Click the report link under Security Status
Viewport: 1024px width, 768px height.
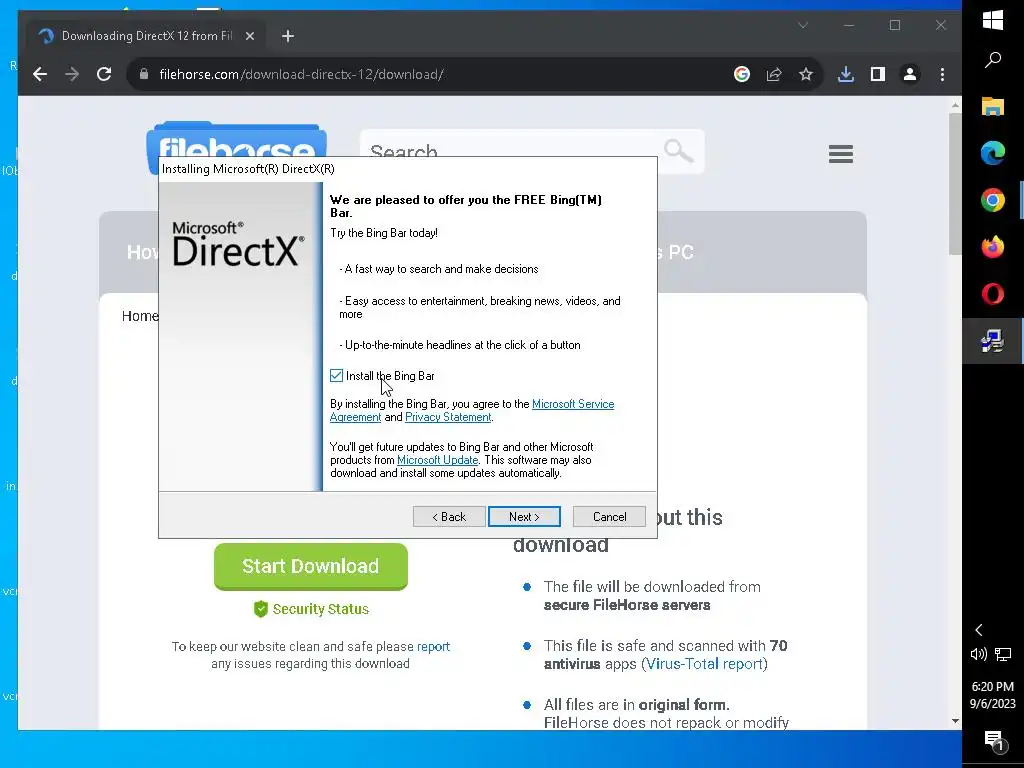434,647
